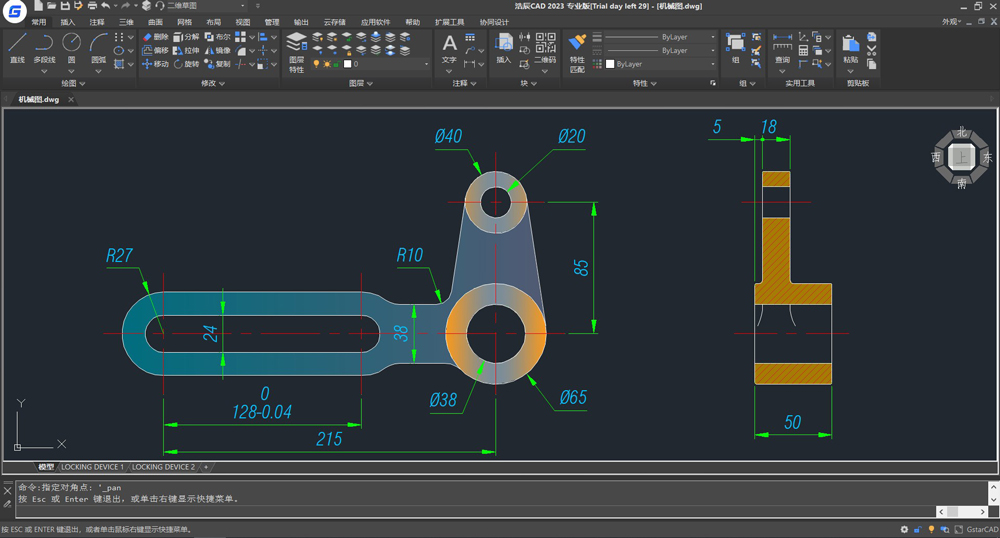Open the Insert (插入) ribbon tab
The width and height of the screenshot is (1000, 538).
click(x=67, y=22)
